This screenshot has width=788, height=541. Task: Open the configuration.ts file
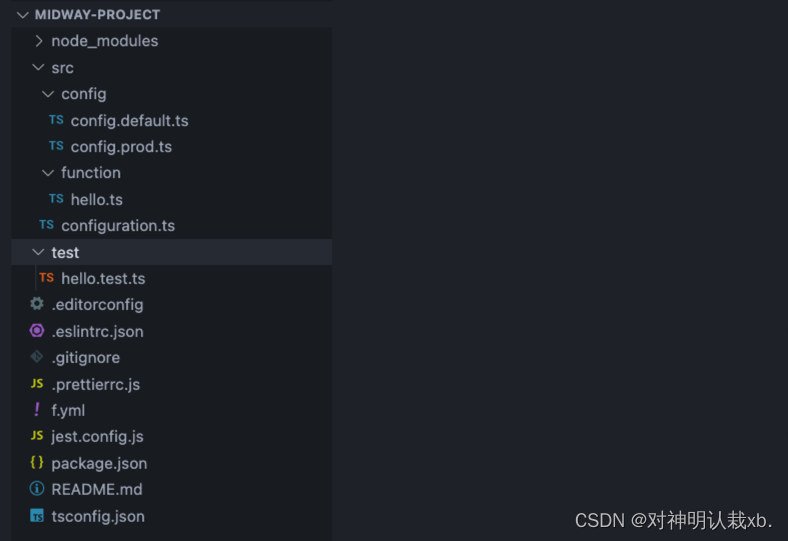117,226
